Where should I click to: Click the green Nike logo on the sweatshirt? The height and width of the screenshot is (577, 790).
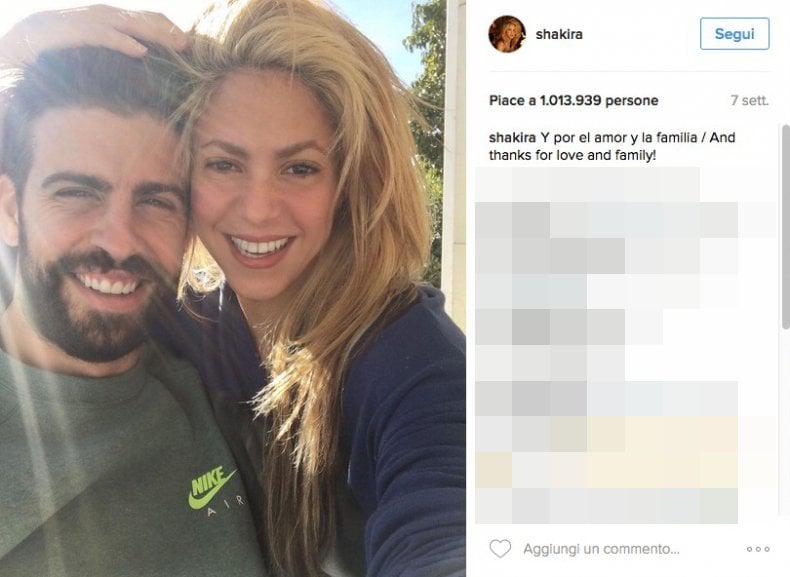pyautogui.click(x=212, y=487)
